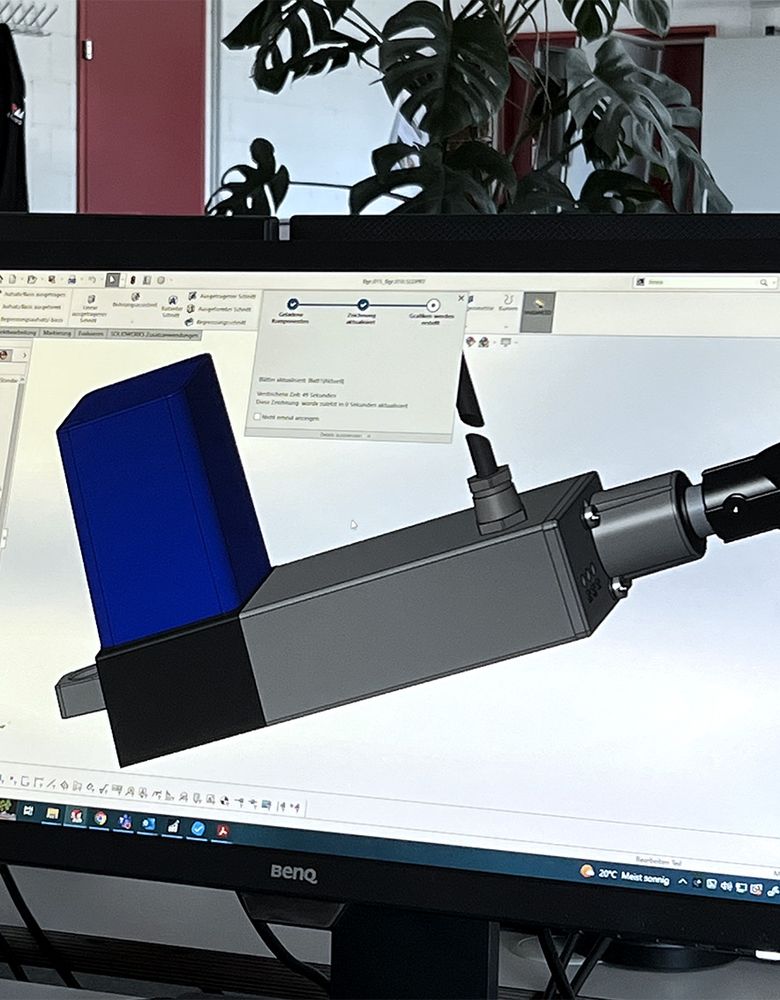Image resolution: width=780 pixels, height=1000 pixels.
Task: Click the Geladene Komponenten progress step
Action: [x=292, y=311]
